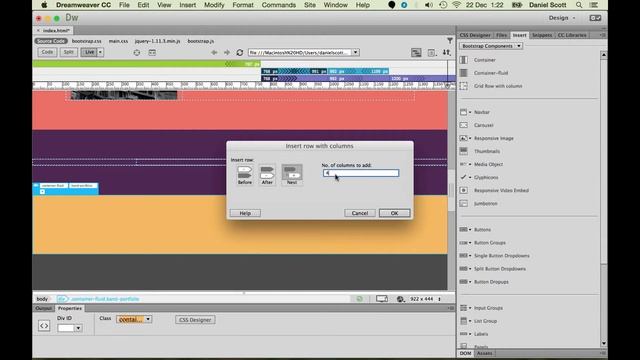Confirm the dialog with OK
This screenshot has width=640, height=360.
394,213
